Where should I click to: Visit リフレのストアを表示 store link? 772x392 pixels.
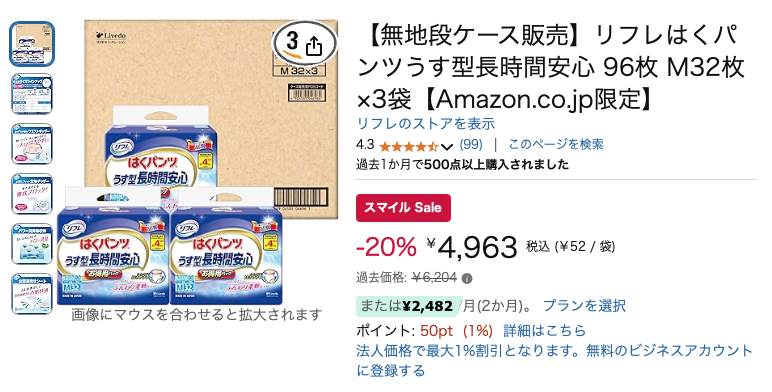coord(425,124)
